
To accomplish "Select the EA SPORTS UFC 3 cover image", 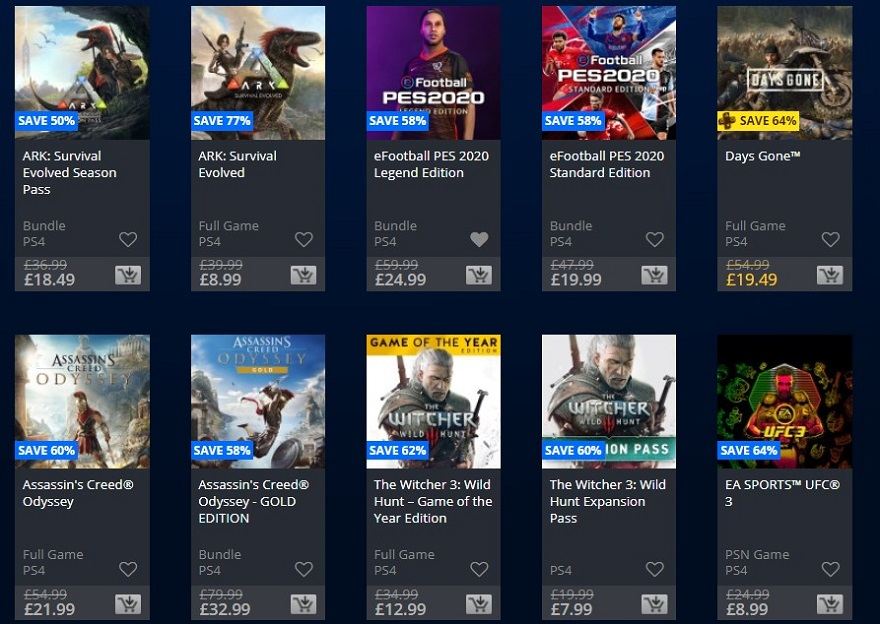I will click(x=785, y=402).
